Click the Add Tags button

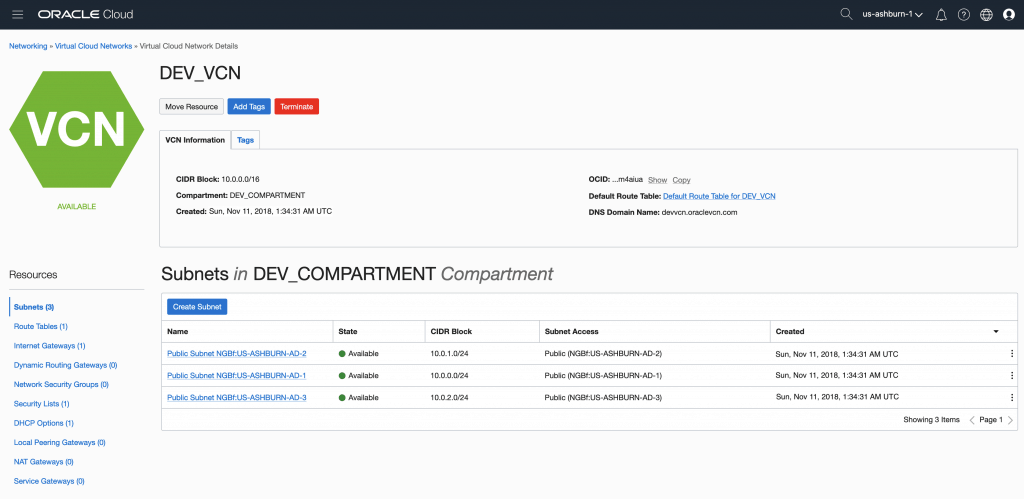coord(248,106)
